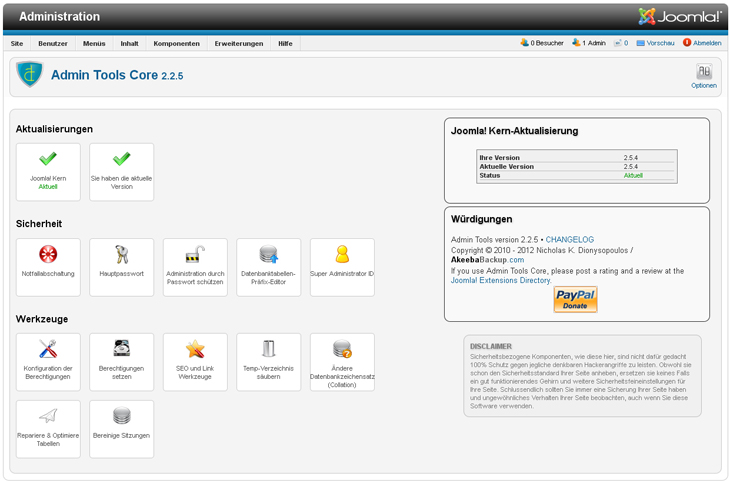This screenshot has width=730, height=483.
Task: Open the Inhalt menu
Action: [129, 43]
